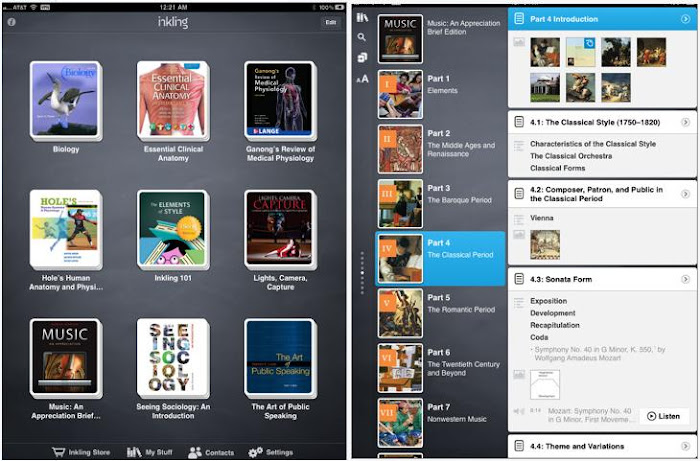Tap the info icon in the Inkling header
Screen dimensions: 700x461
click(12, 22)
